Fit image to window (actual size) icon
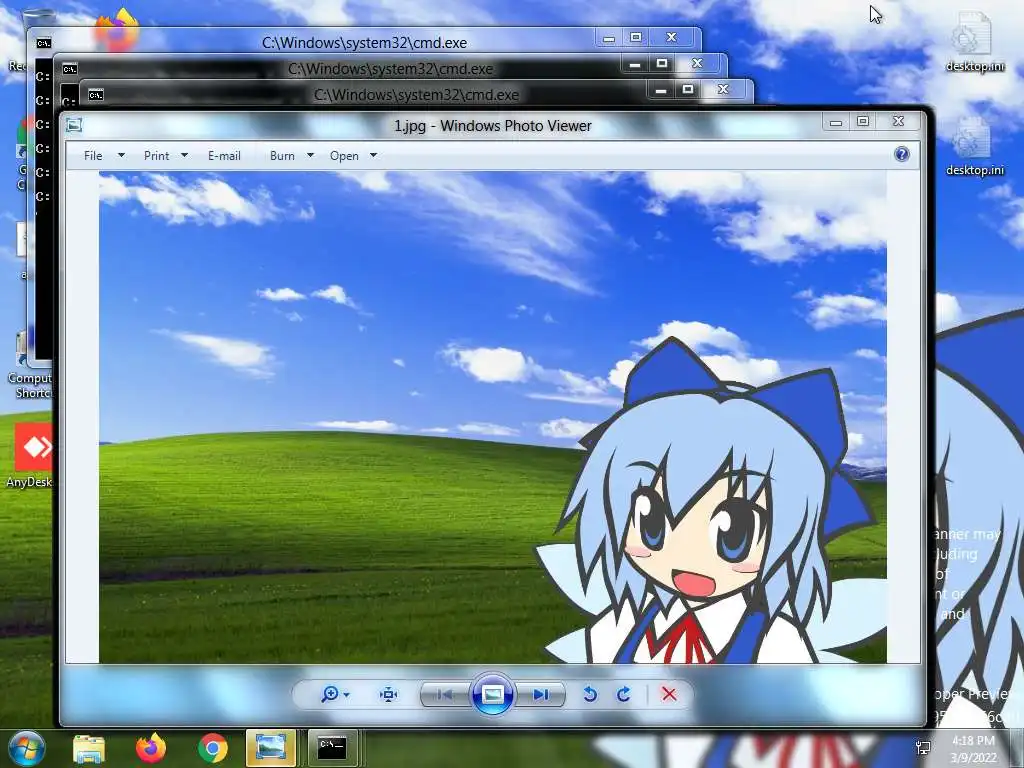The width and height of the screenshot is (1024, 768). pyautogui.click(x=389, y=694)
